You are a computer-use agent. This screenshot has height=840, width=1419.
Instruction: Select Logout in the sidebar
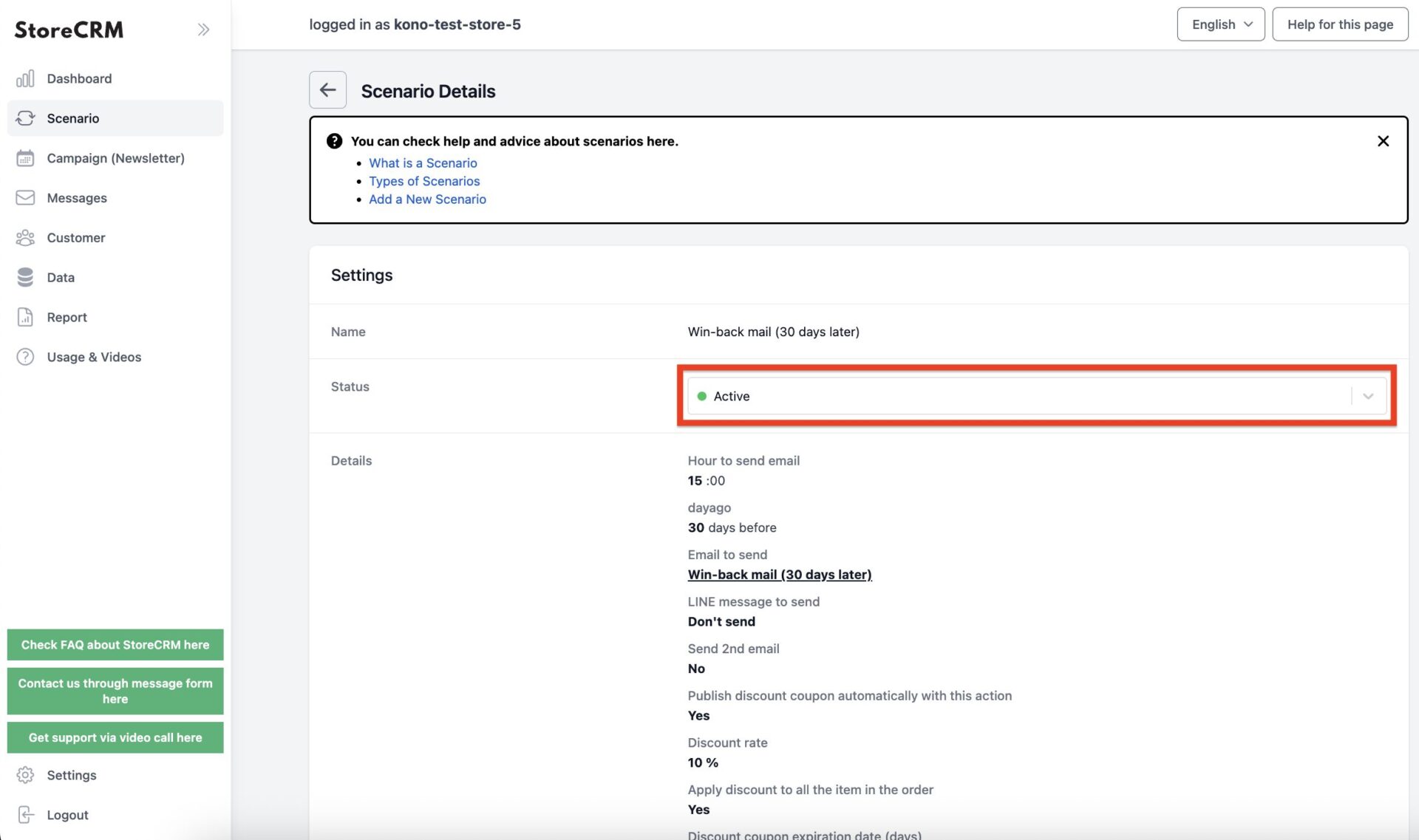point(67,815)
